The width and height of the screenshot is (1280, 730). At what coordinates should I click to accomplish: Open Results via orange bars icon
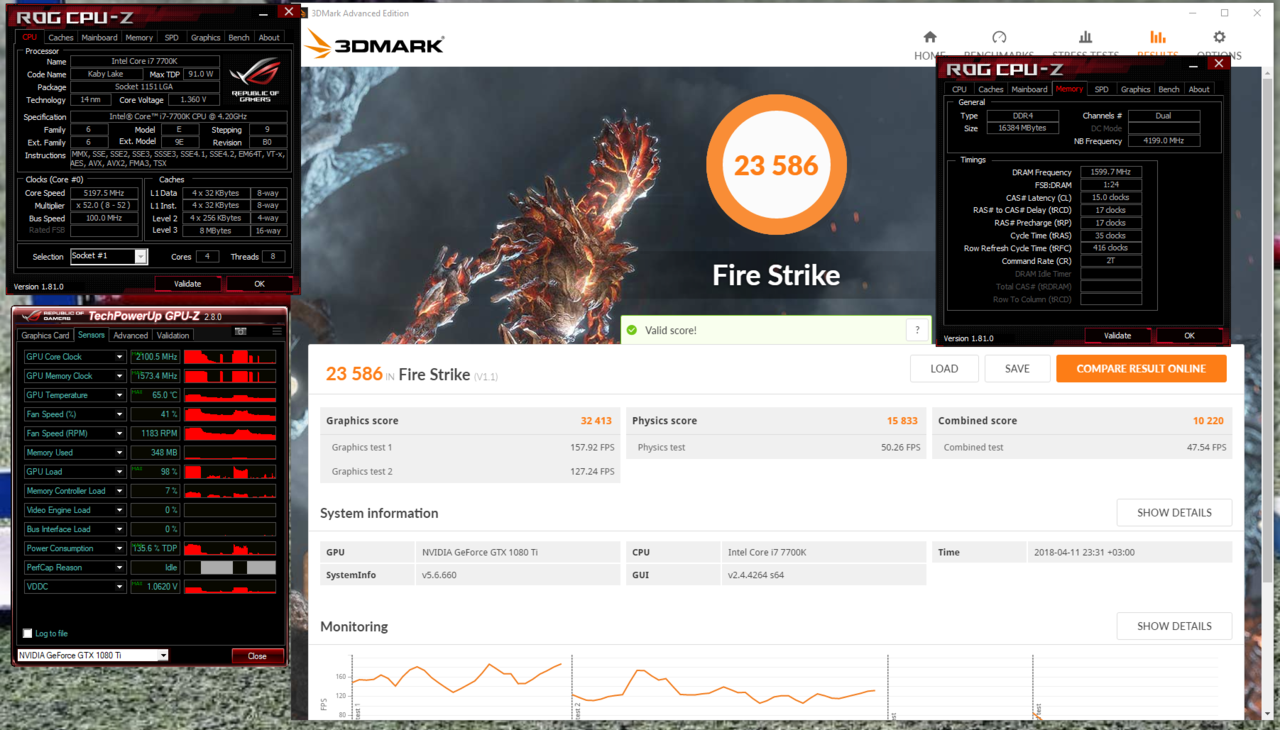(1157, 37)
